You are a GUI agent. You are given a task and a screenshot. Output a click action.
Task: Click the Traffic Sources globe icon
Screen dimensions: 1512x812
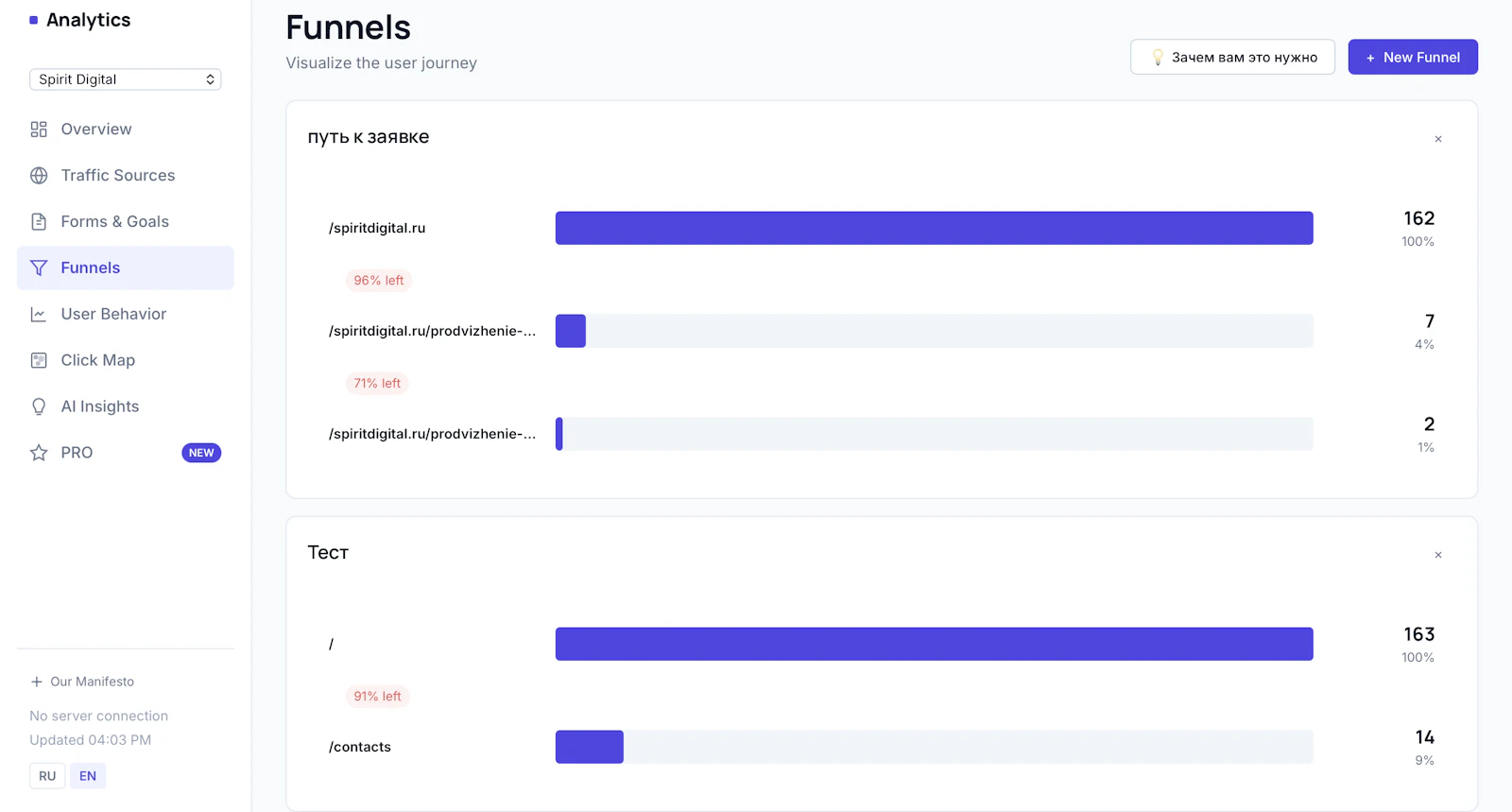[x=39, y=176]
